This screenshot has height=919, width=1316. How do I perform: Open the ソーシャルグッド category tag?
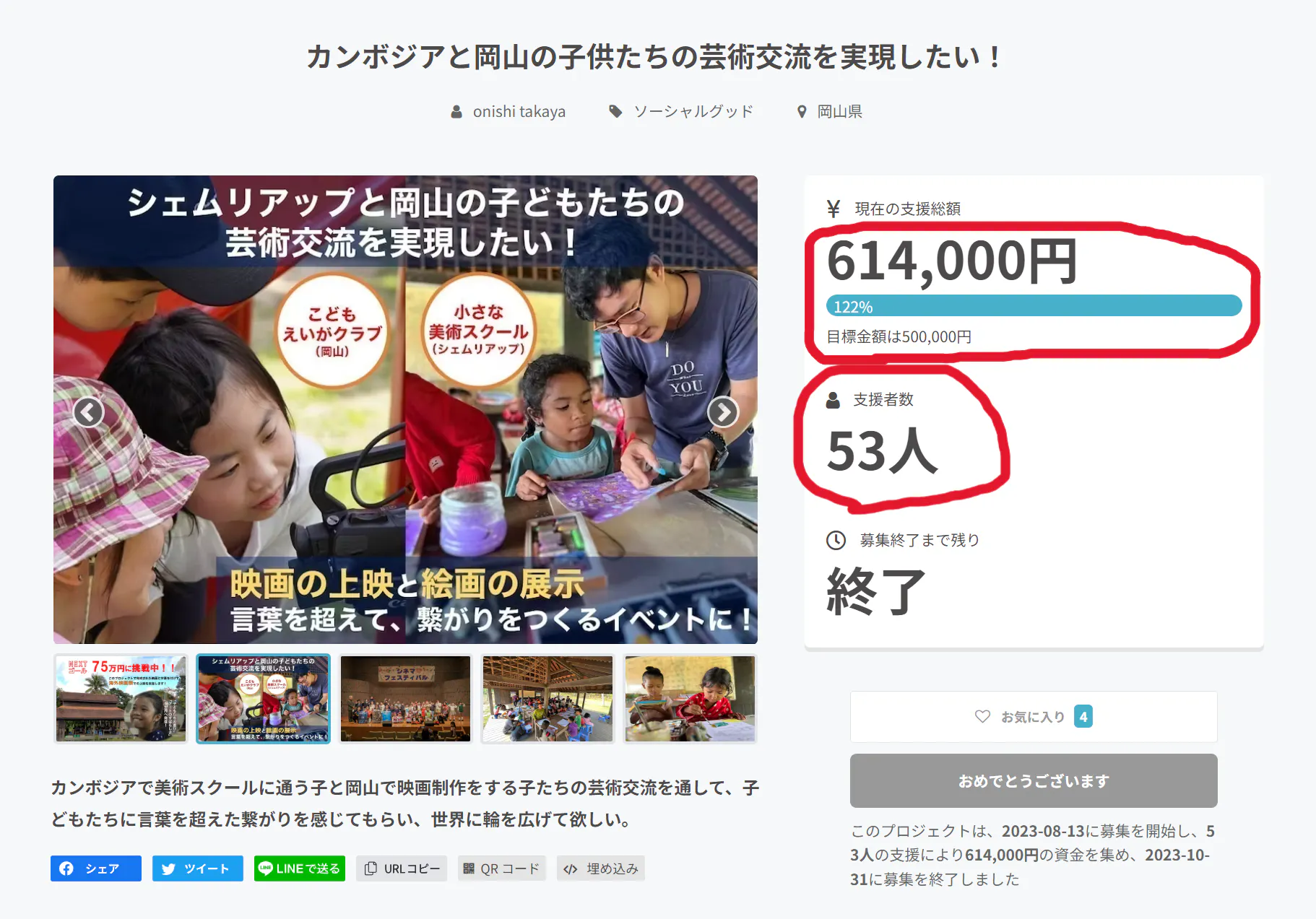[x=693, y=112]
